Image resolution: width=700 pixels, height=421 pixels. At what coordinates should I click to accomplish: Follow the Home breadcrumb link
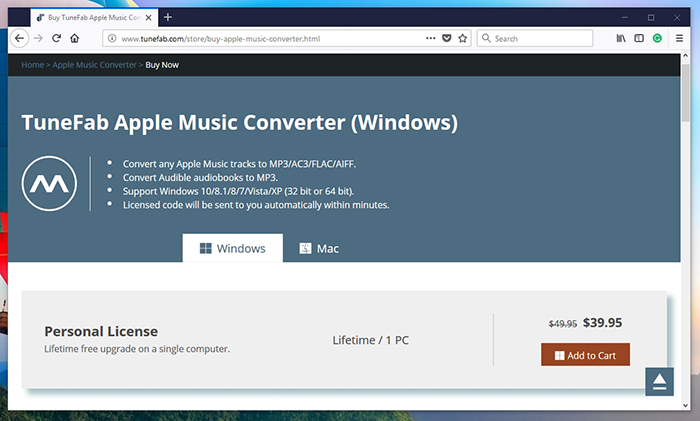point(33,65)
